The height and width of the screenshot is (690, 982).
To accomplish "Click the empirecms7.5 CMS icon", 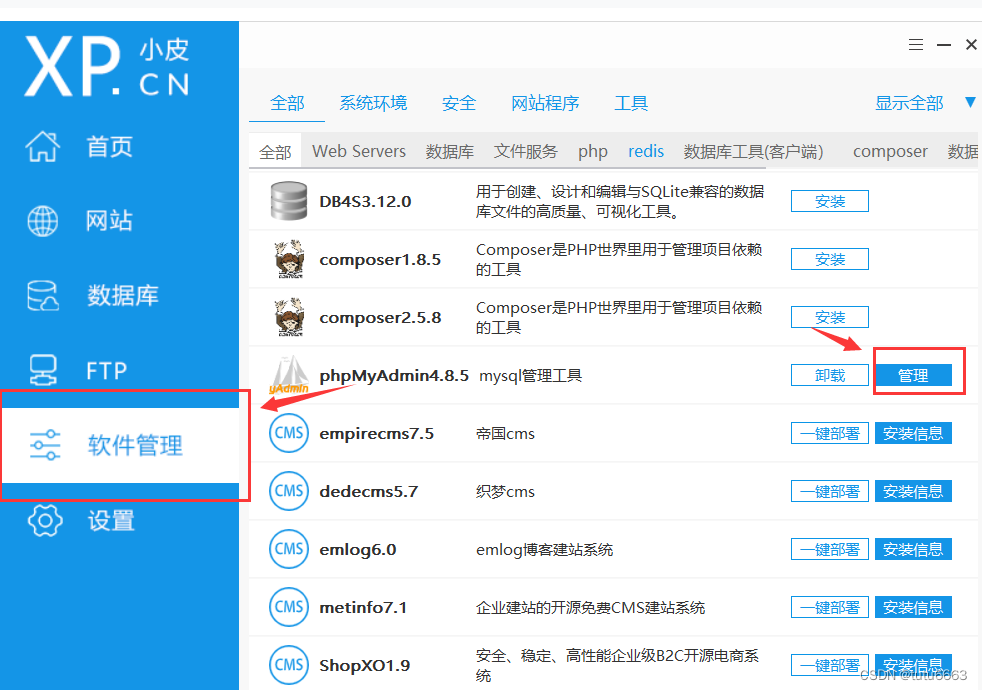I will (x=289, y=433).
